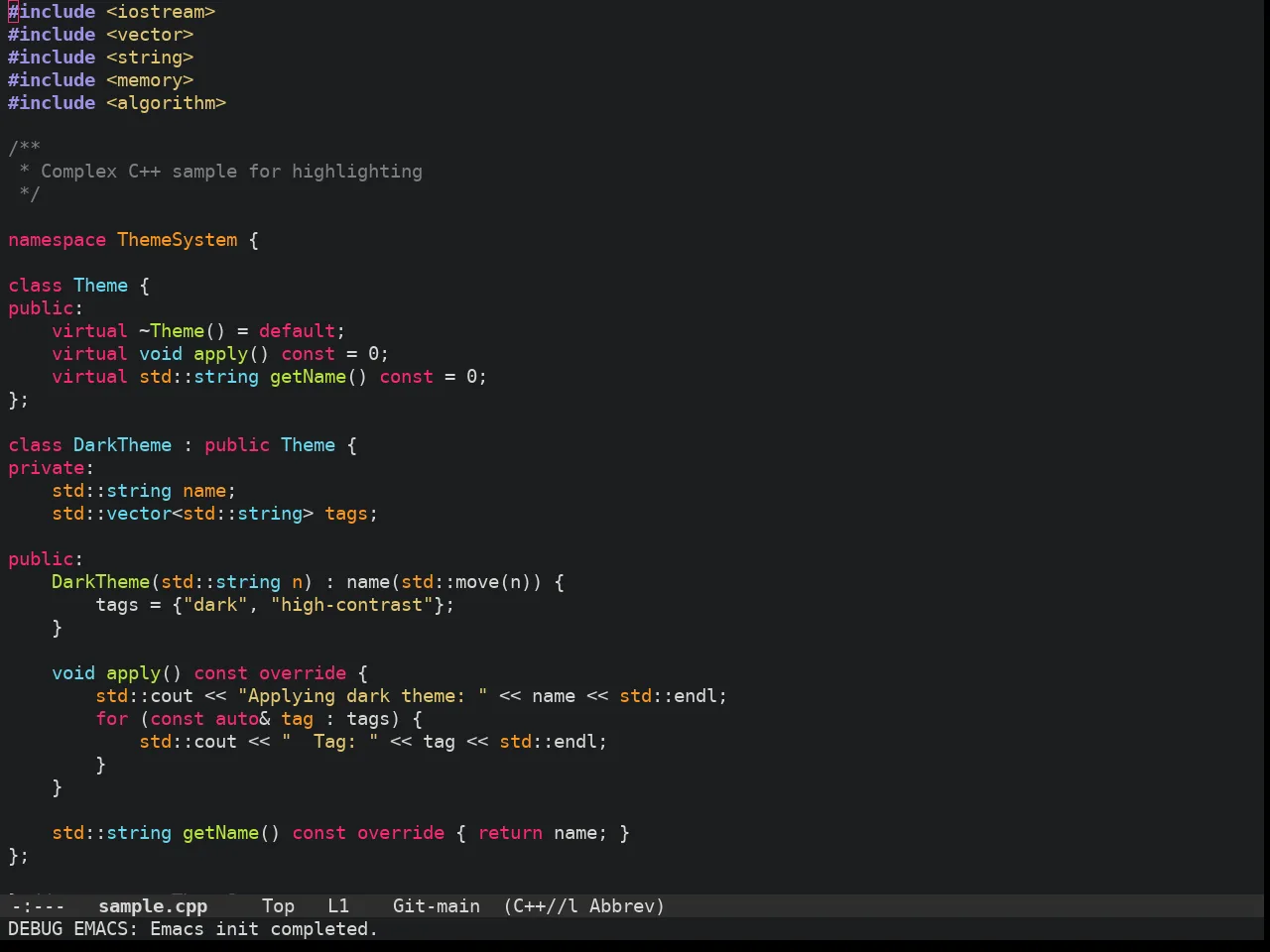
Task: Click the string literal "dark"
Action: point(215,605)
